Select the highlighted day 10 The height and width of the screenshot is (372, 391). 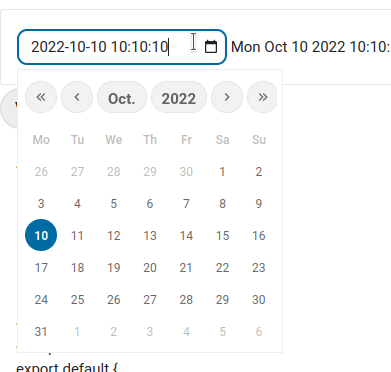[x=41, y=235]
